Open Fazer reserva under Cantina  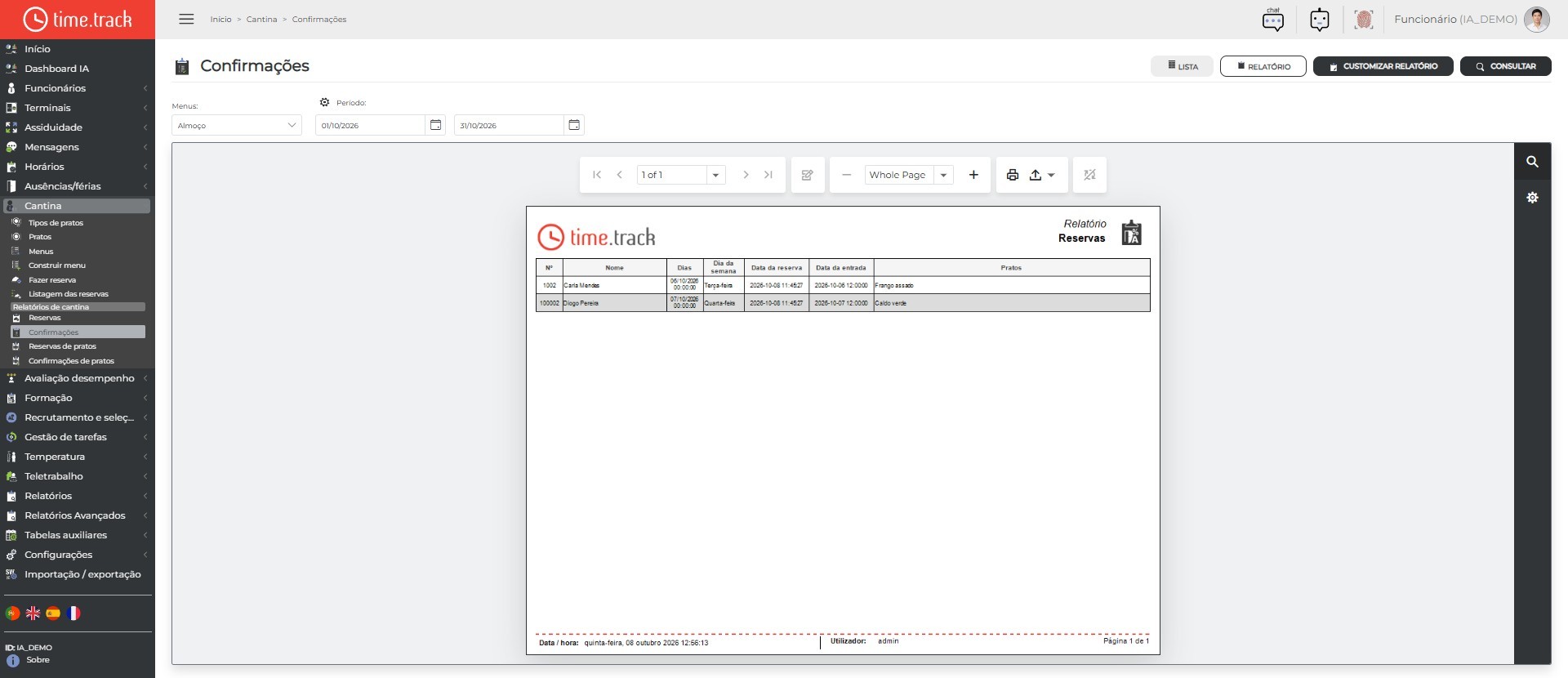pyautogui.click(x=52, y=280)
